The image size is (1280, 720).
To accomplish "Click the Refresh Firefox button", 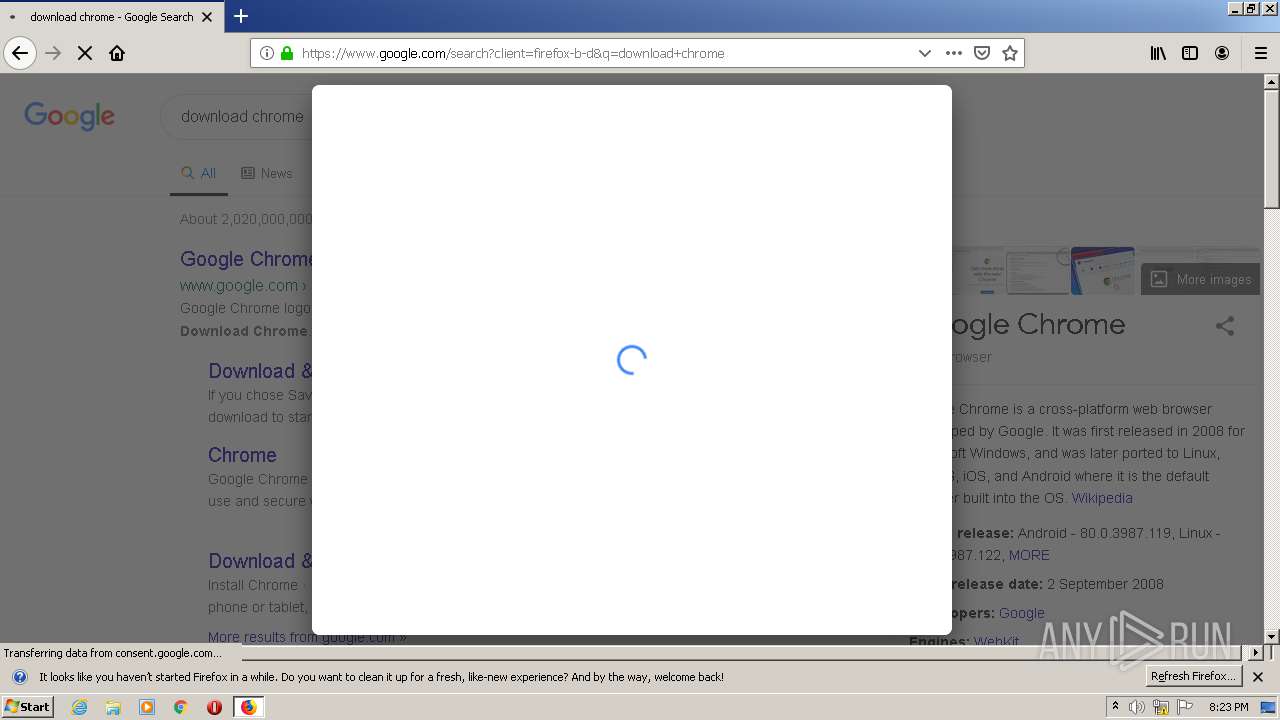I will [x=1193, y=676].
